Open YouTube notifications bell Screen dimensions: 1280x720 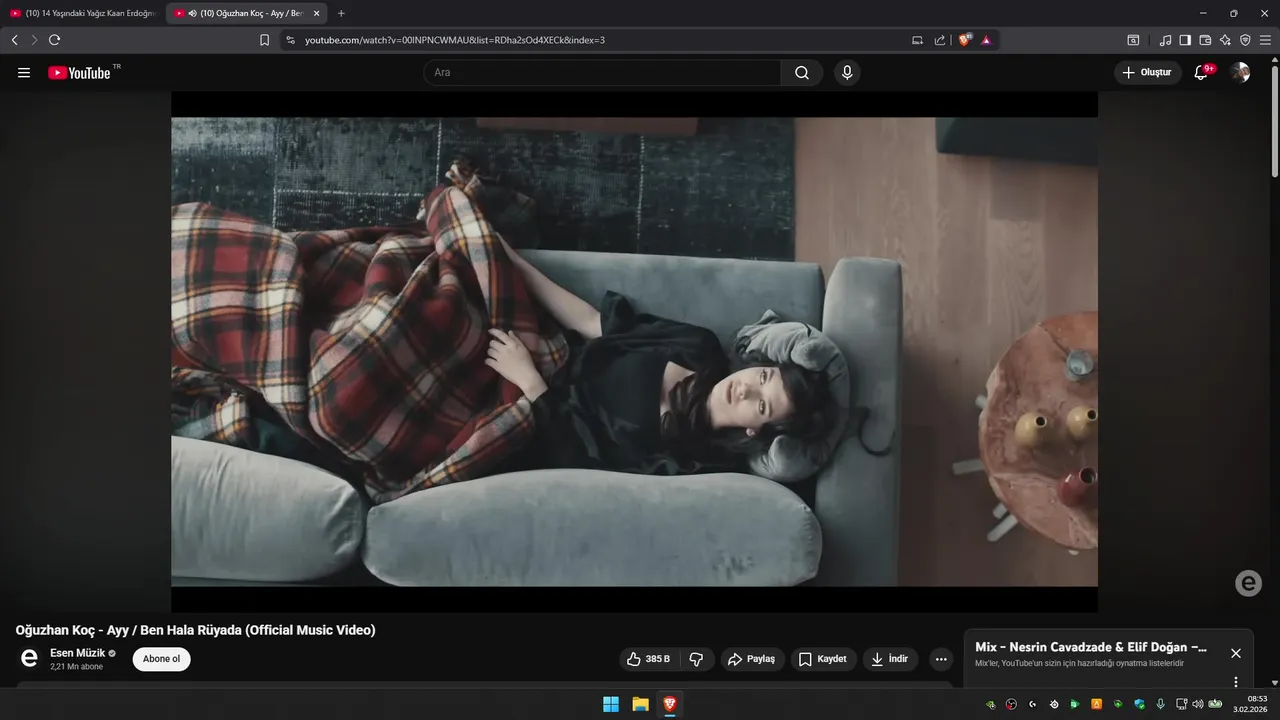pyautogui.click(x=1202, y=72)
